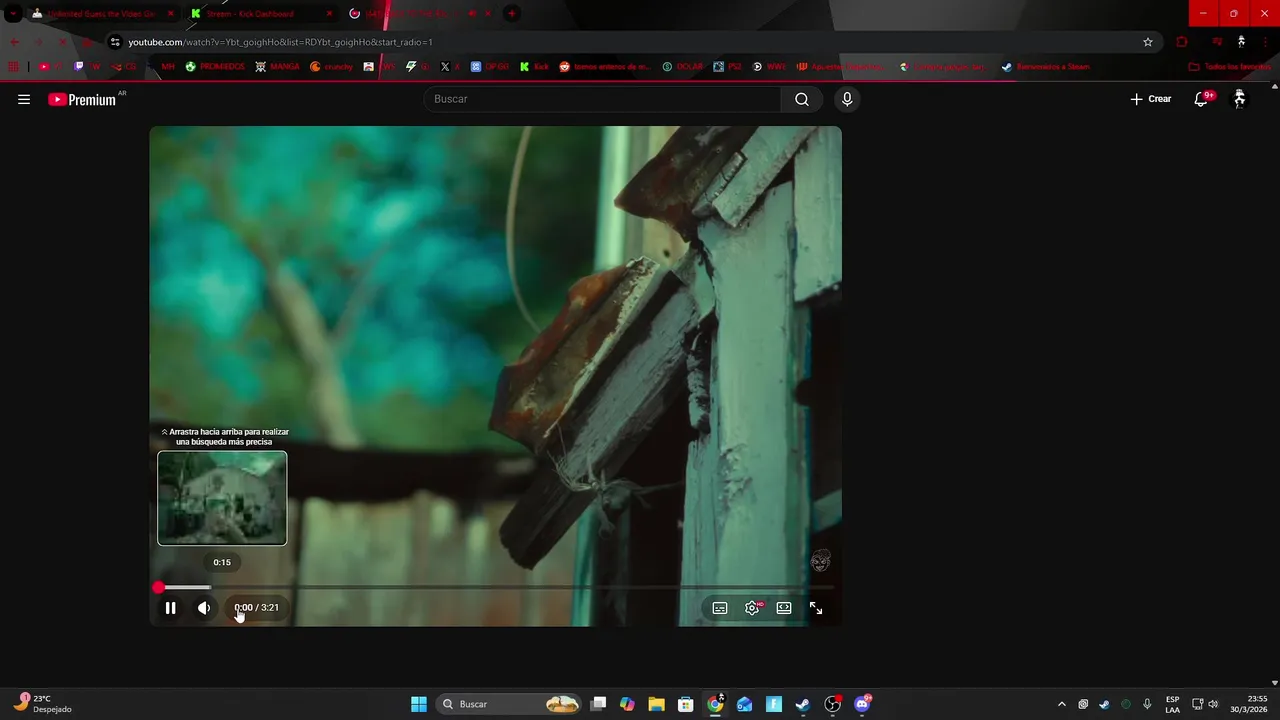Image resolution: width=1280 pixels, height=720 pixels.
Task: Open the ESP LAA language switcher
Action: [1172, 704]
